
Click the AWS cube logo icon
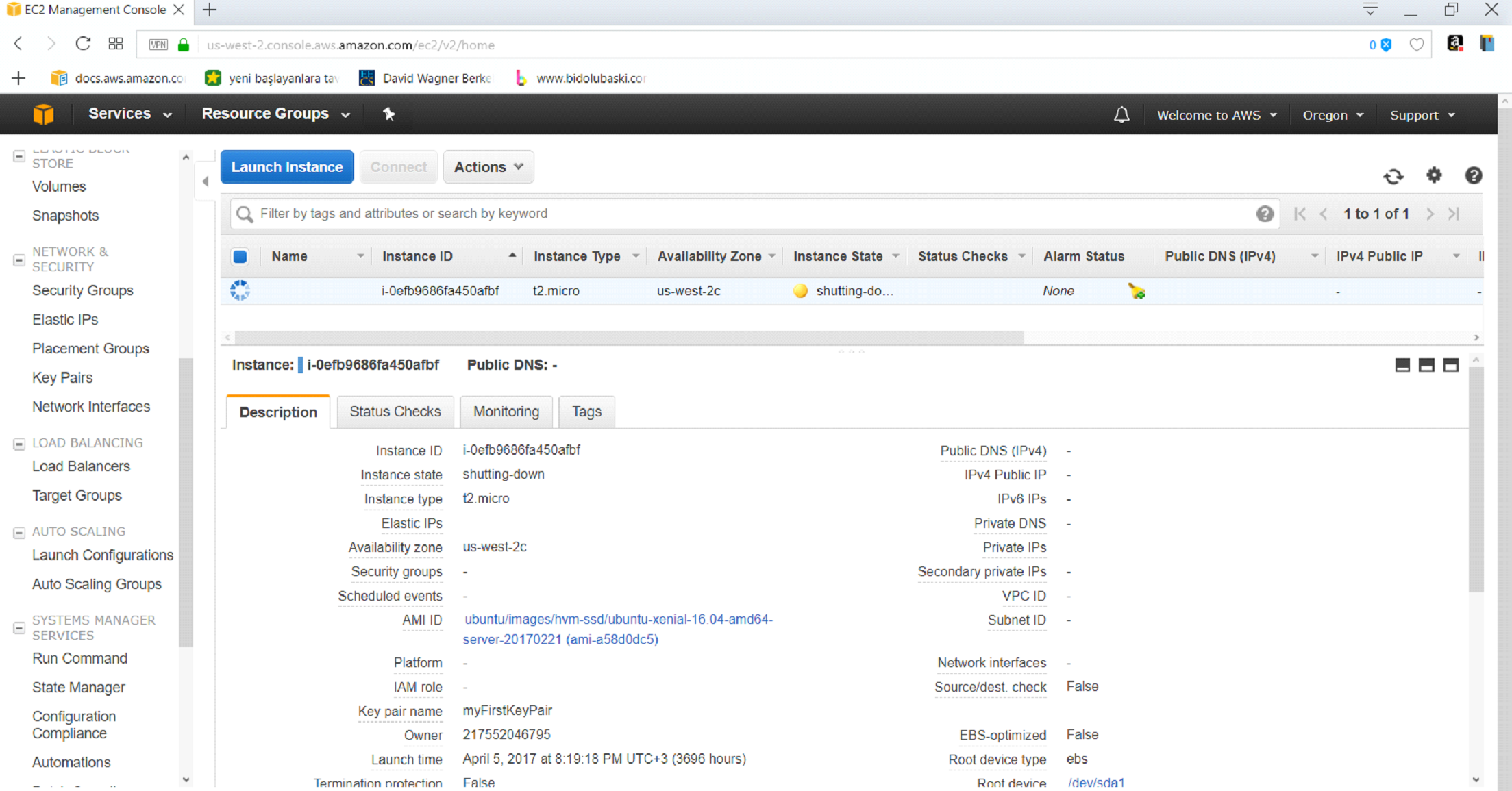pos(43,114)
